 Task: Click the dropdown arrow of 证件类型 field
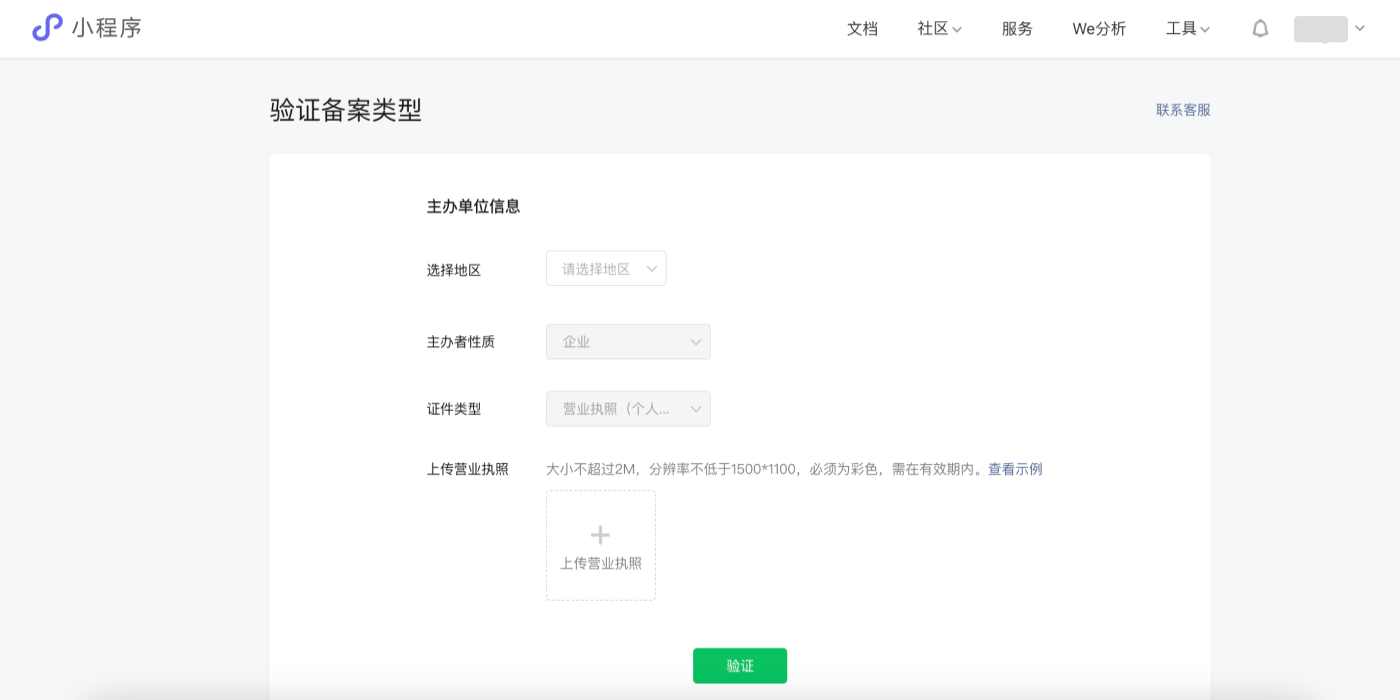[x=695, y=408]
